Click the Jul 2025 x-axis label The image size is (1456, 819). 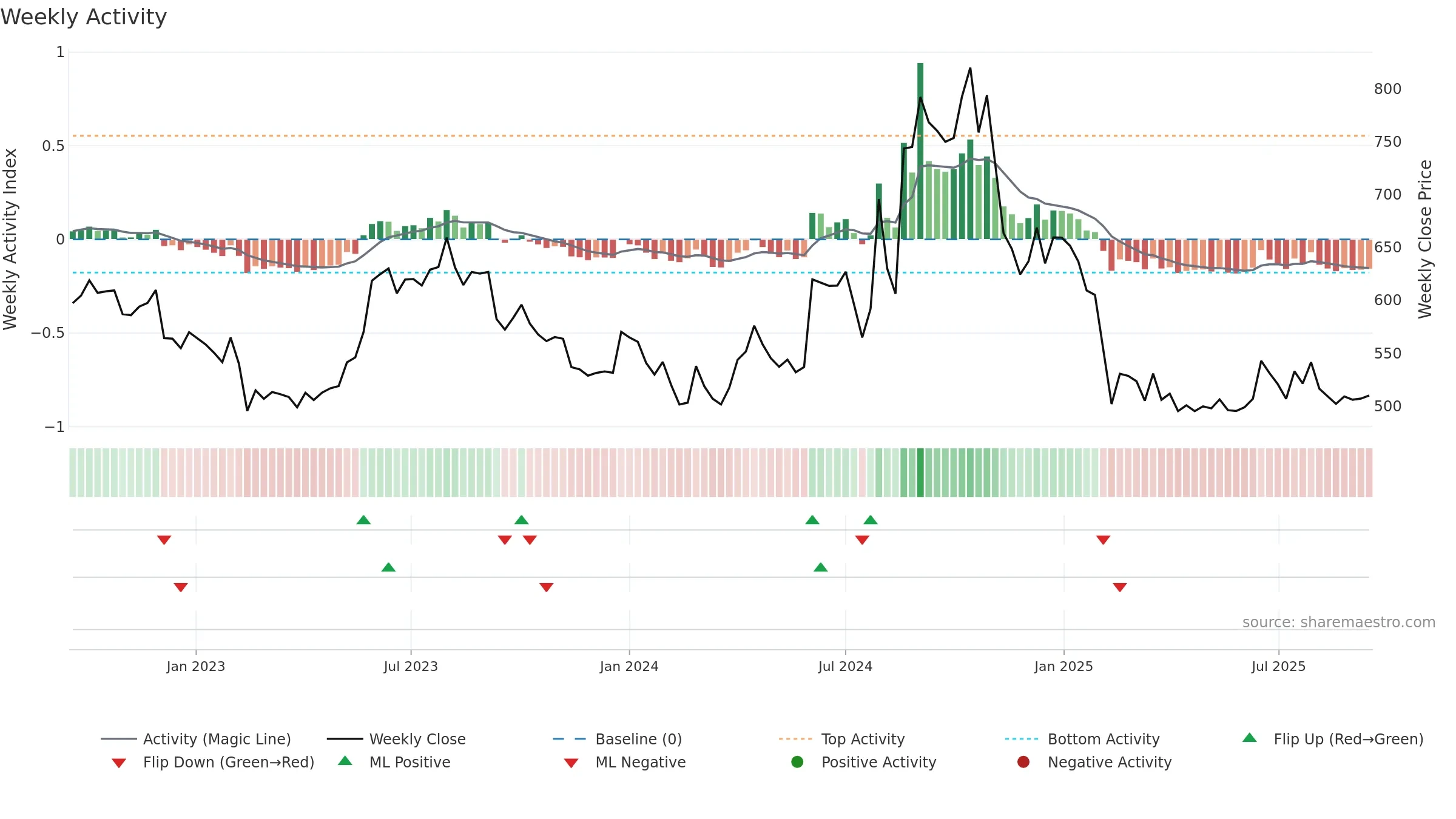point(1278,666)
